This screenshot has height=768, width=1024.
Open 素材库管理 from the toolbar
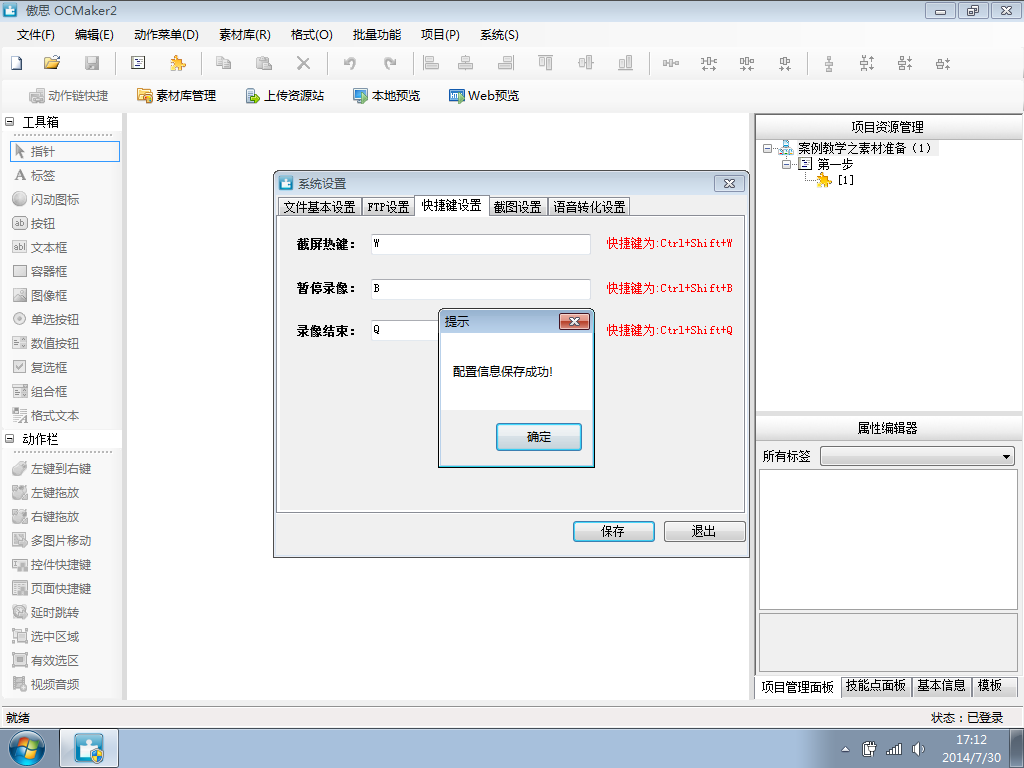point(176,96)
